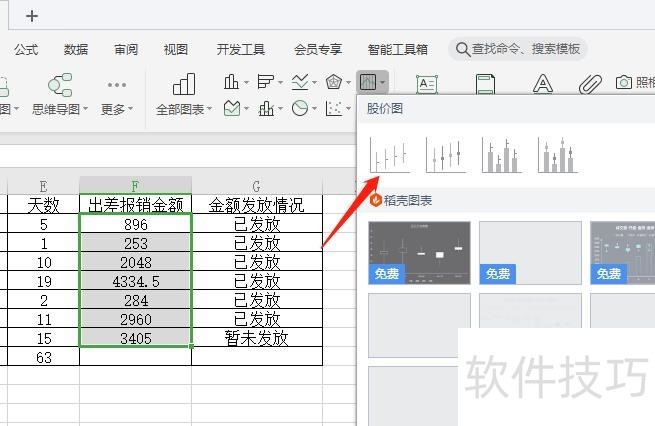Insert WordArt with the large A icon
This screenshot has height=426, width=655.
point(543,84)
